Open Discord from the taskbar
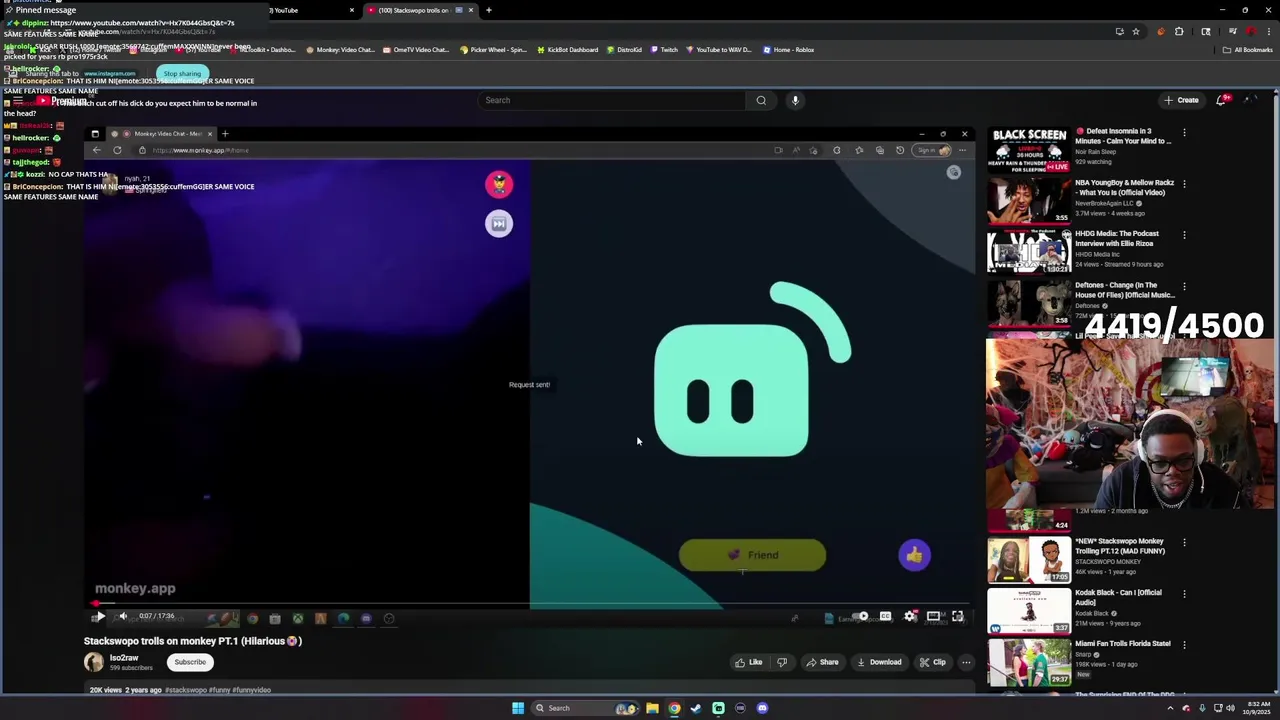The height and width of the screenshot is (720, 1280). pyautogui.click(x=762, y=708)
